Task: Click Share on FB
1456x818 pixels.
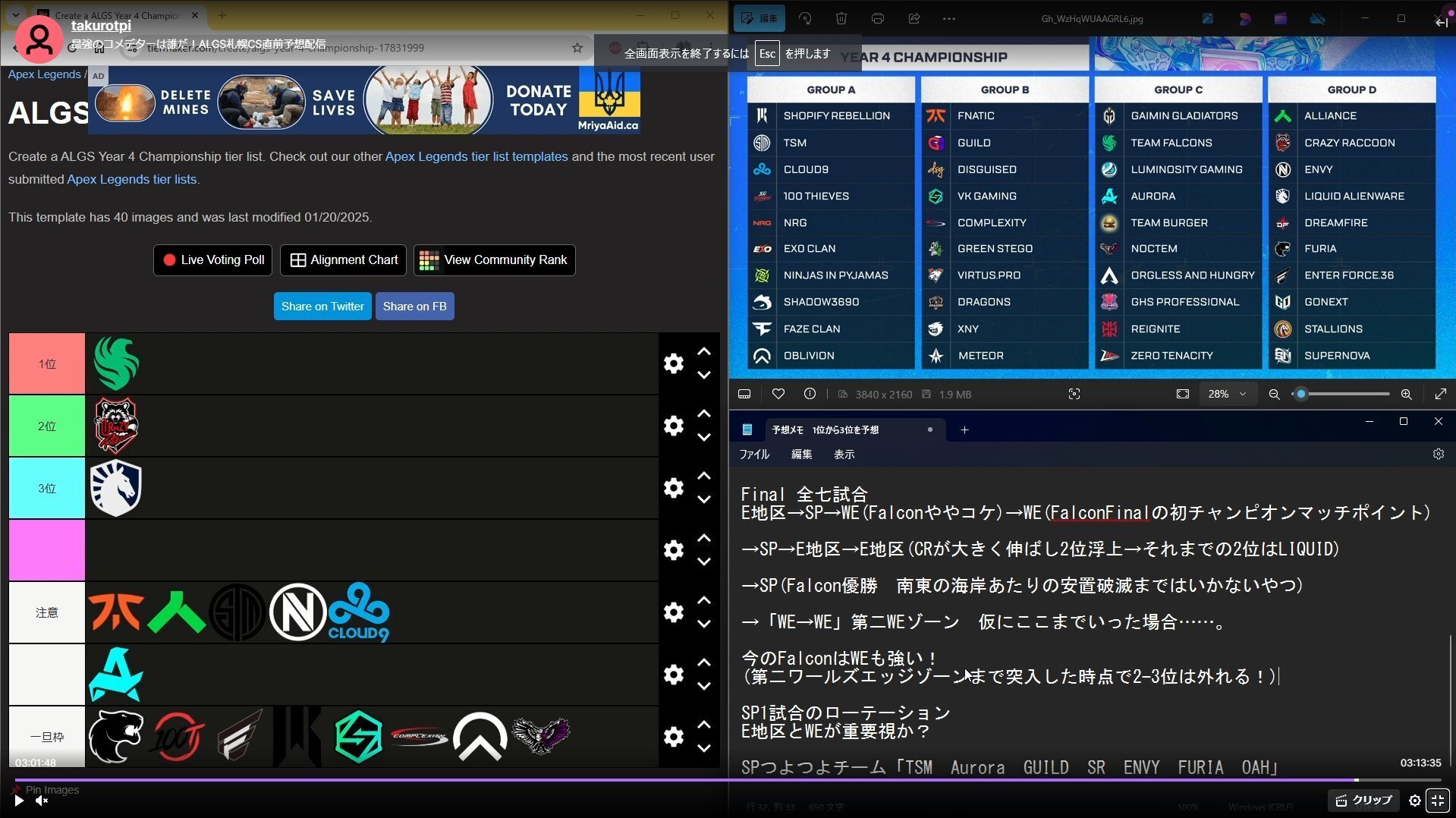Action: click(414, 306)
